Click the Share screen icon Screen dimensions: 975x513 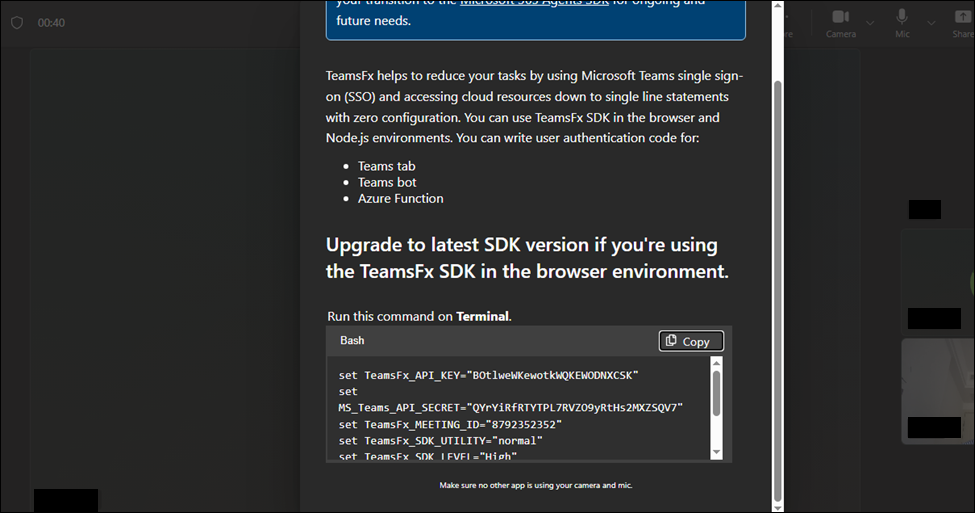coord(962,17)
